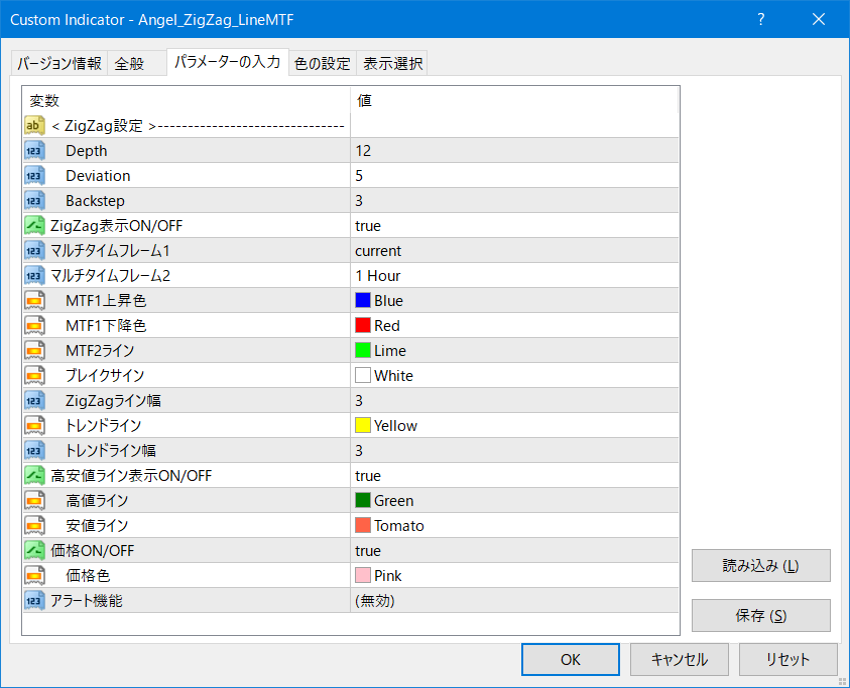Open the Green color value dropdown
850x688 pixels.
pyautogui.click(x=514, y=500)
